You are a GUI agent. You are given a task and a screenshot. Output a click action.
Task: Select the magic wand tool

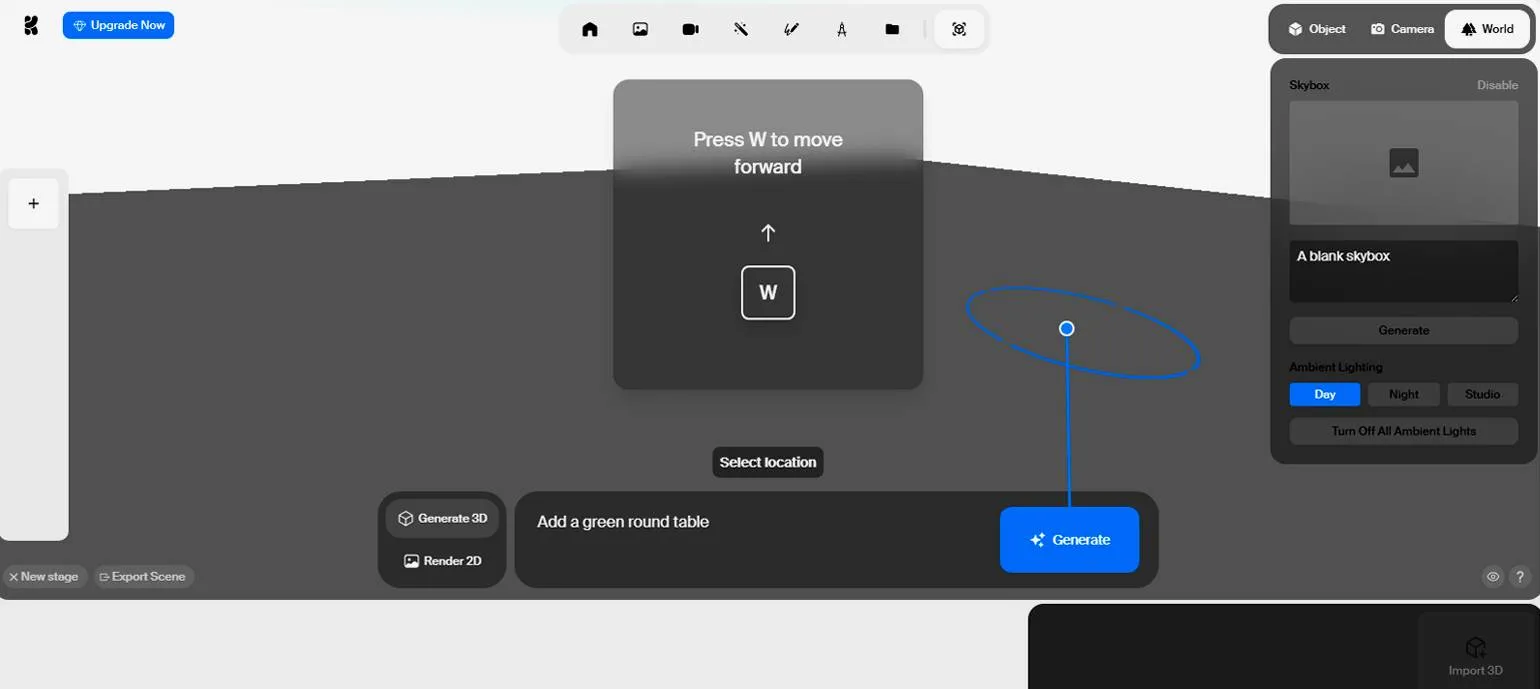tap(741, 29)
